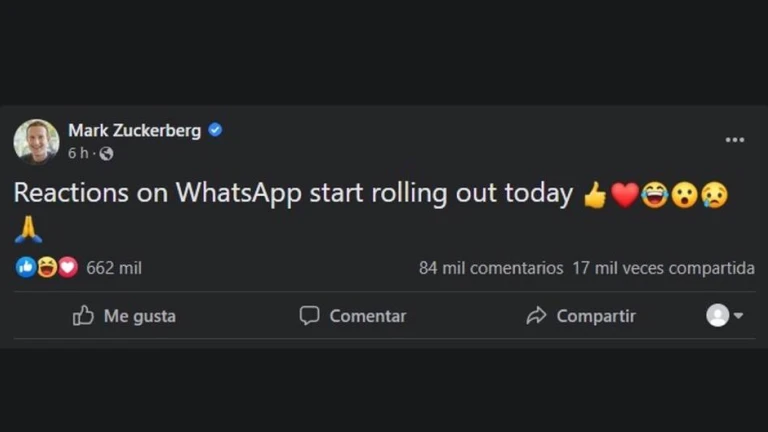
Task: Click the blue Like reaction icon
Action: pyautogui.click(x=26, y=268)
